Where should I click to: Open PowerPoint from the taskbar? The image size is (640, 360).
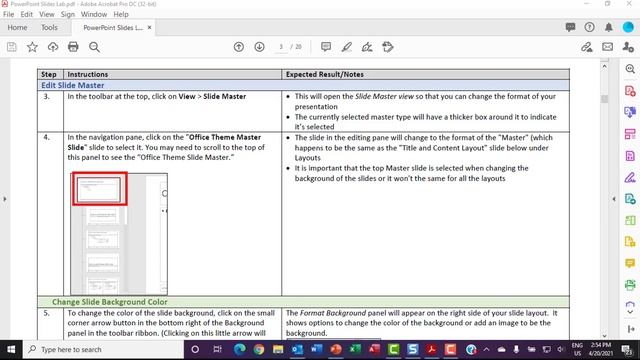336,349
